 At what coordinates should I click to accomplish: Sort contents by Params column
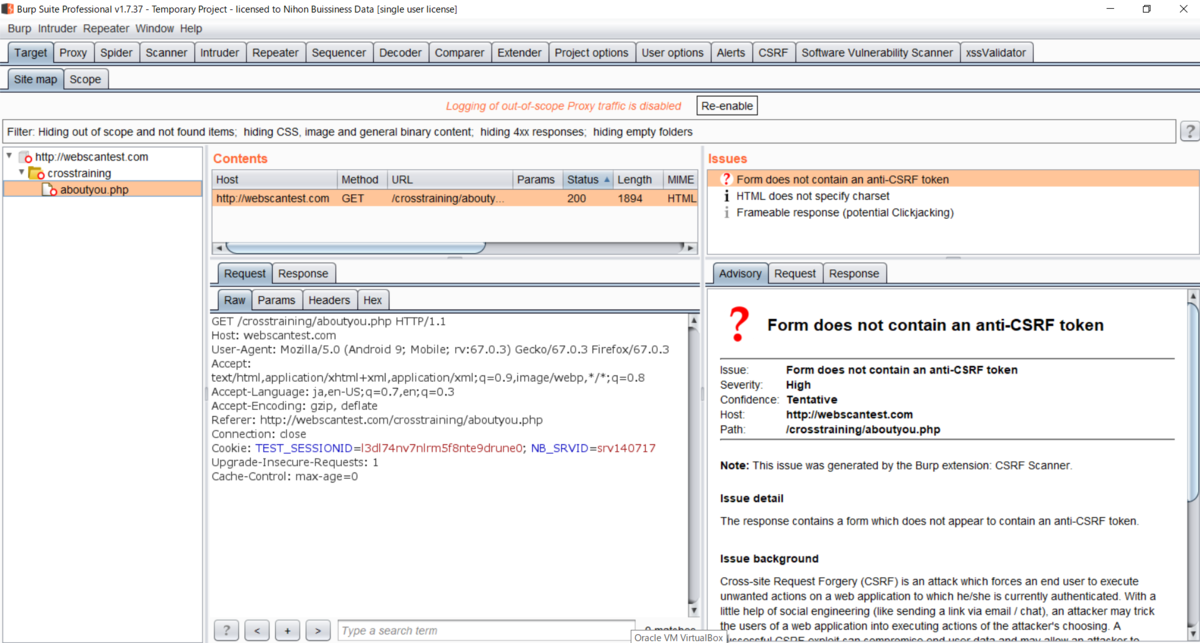537,180
